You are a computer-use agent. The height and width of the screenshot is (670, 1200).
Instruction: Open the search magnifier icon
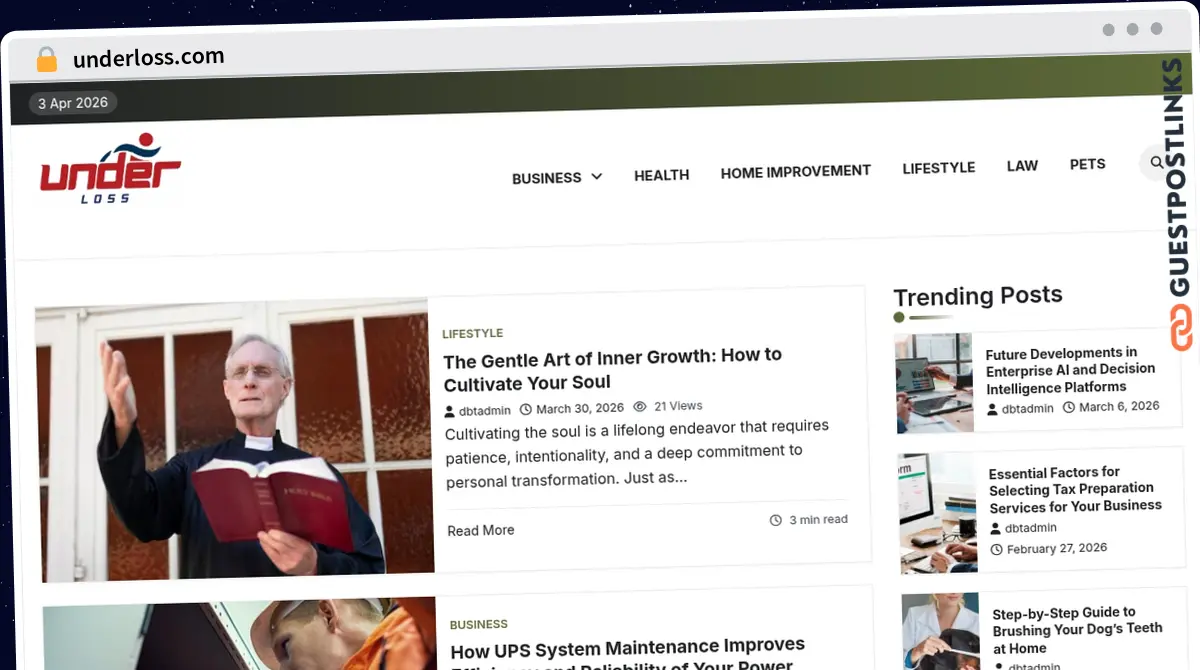point(1156,162)
